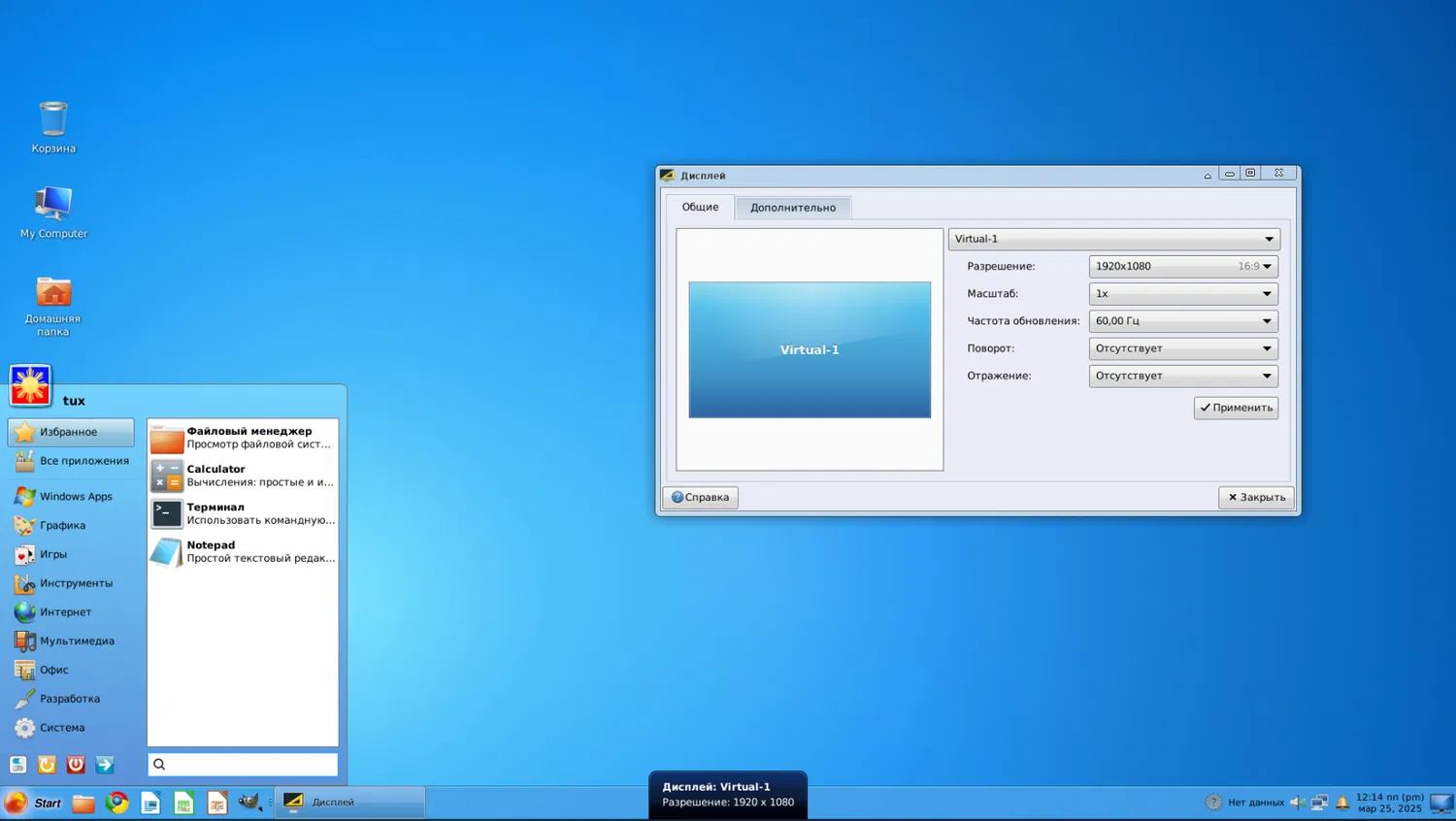
Task: Launch LibreOffice Writer from taskbar
Action: (x=150, y=803)
